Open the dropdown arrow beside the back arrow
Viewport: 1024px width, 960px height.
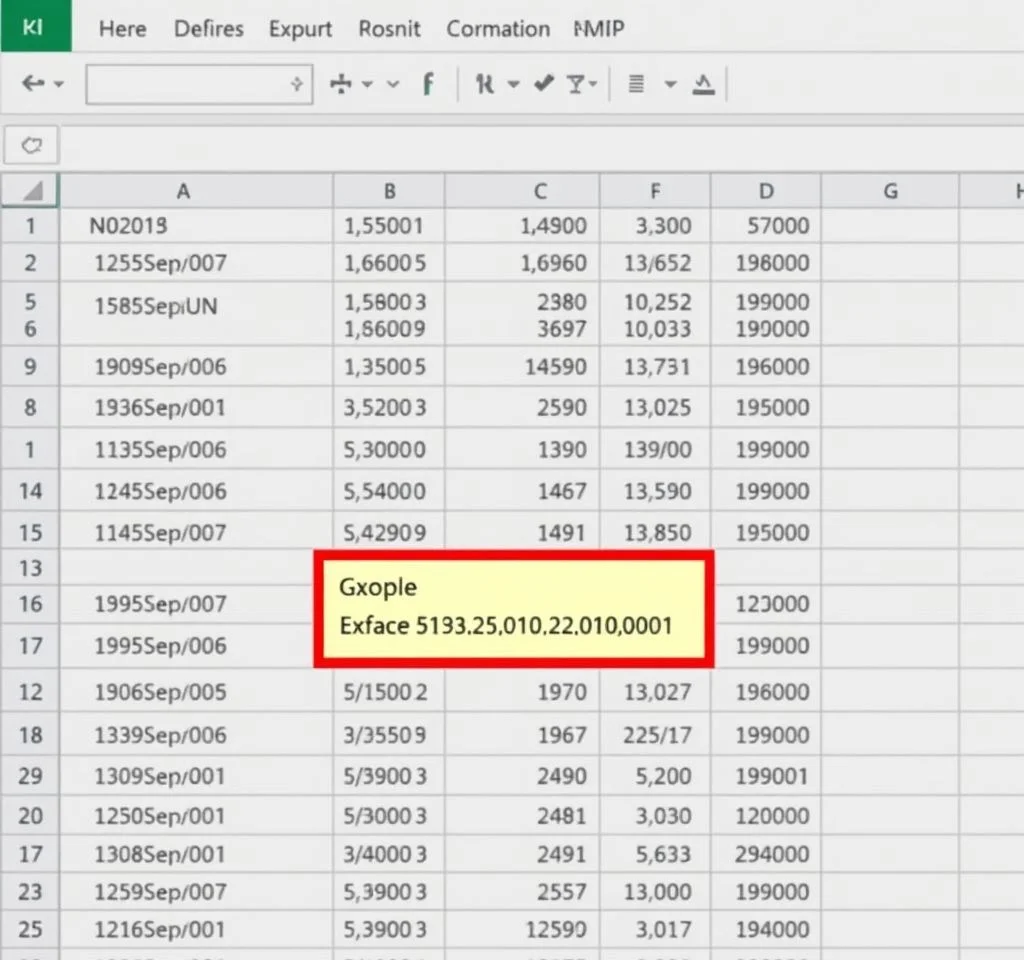(58, 85)
